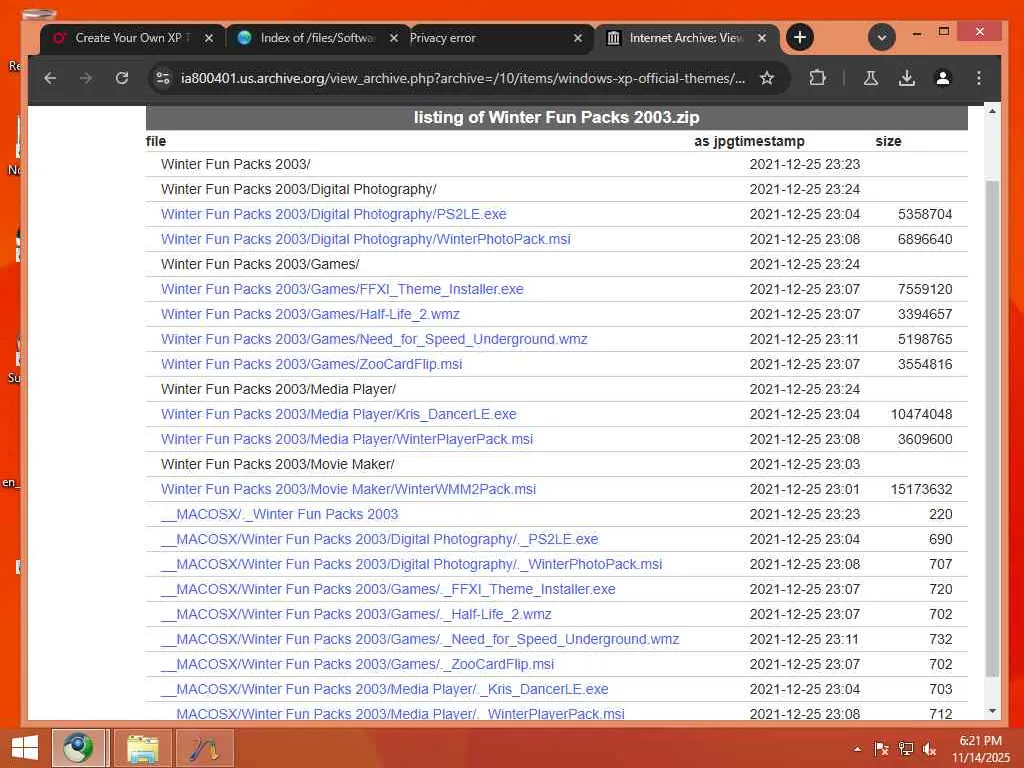Click 'Winter Fun Packs 2003/Digital Photography/' text
1024x768 pixels.
click(298, 189)
